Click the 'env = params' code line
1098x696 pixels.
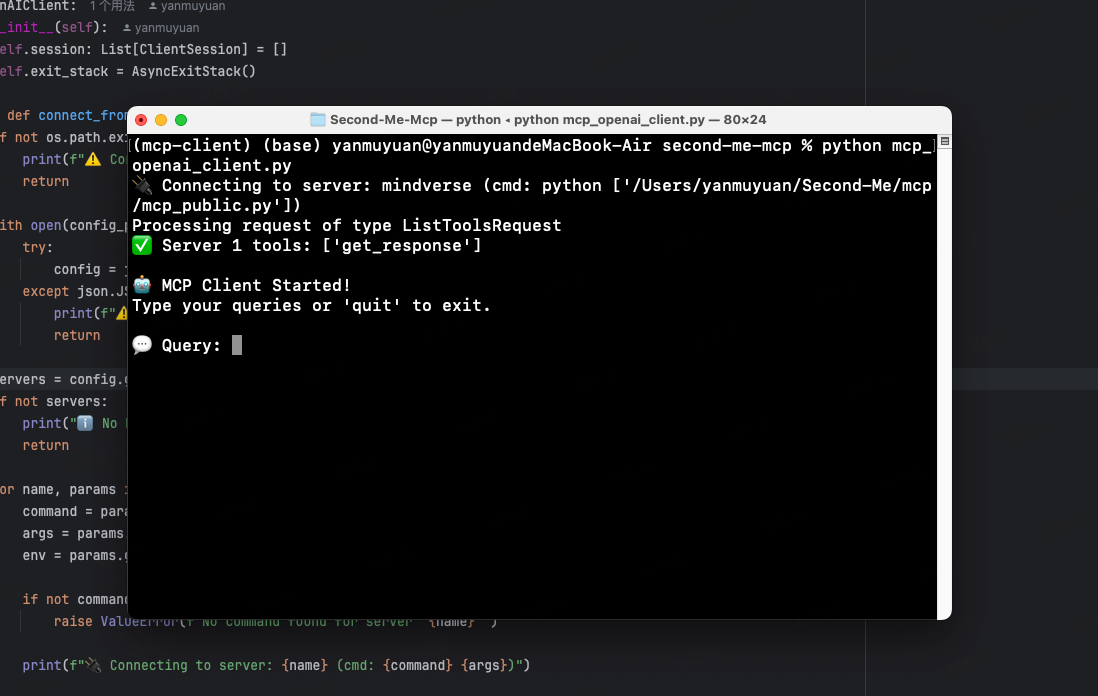tap(75, 555)
